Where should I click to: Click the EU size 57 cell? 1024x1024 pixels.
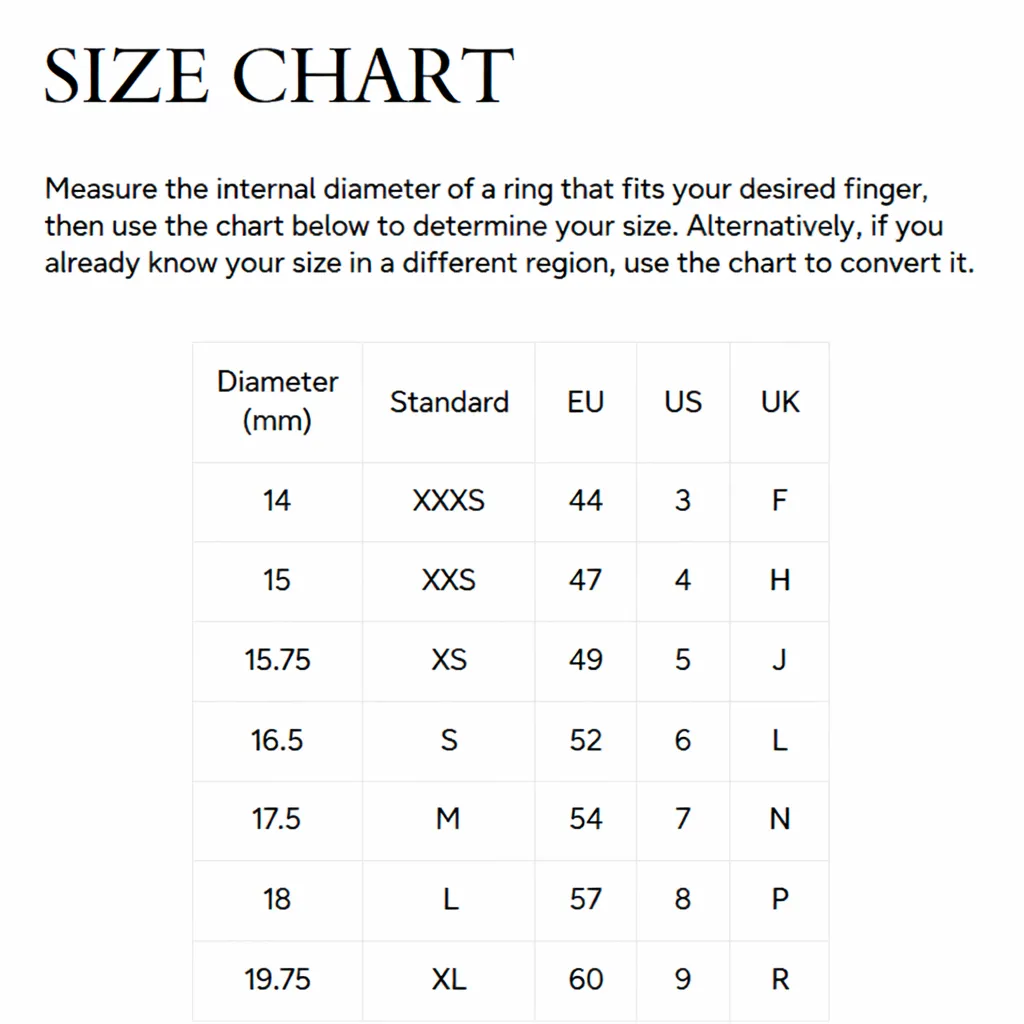tap(585, 899)
